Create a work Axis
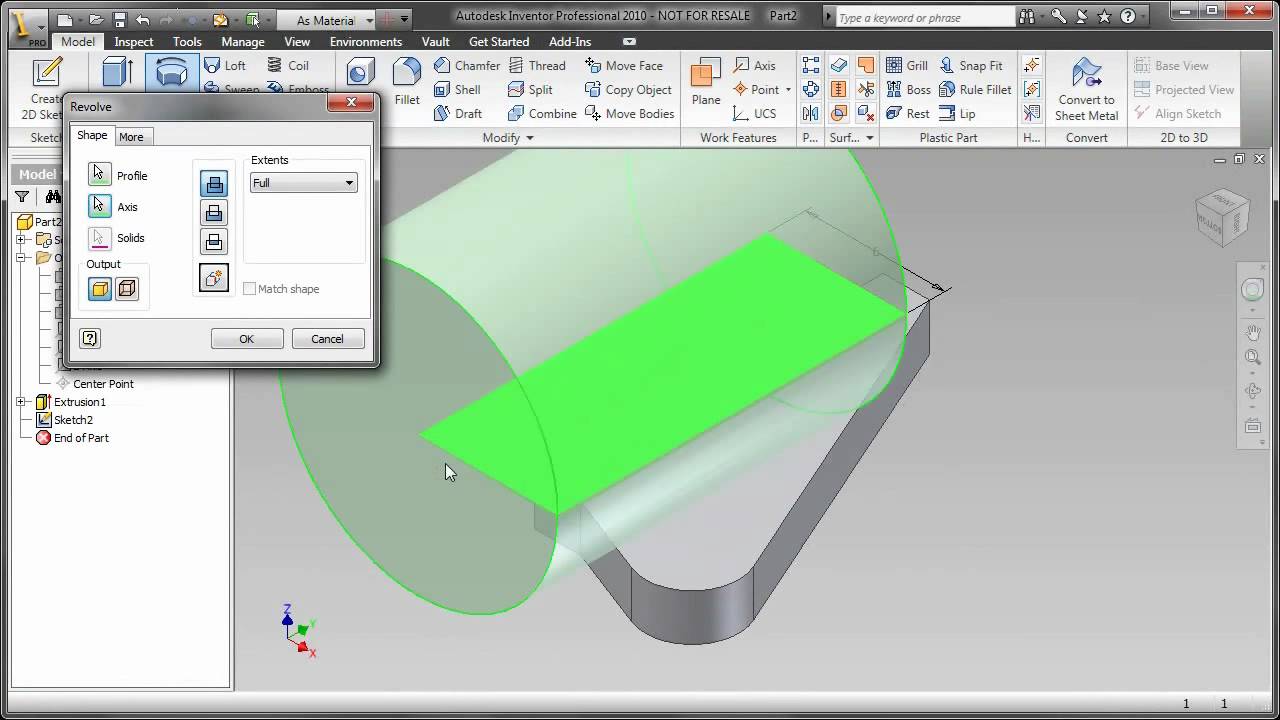 pyautogui.click(x=754, y=65)
